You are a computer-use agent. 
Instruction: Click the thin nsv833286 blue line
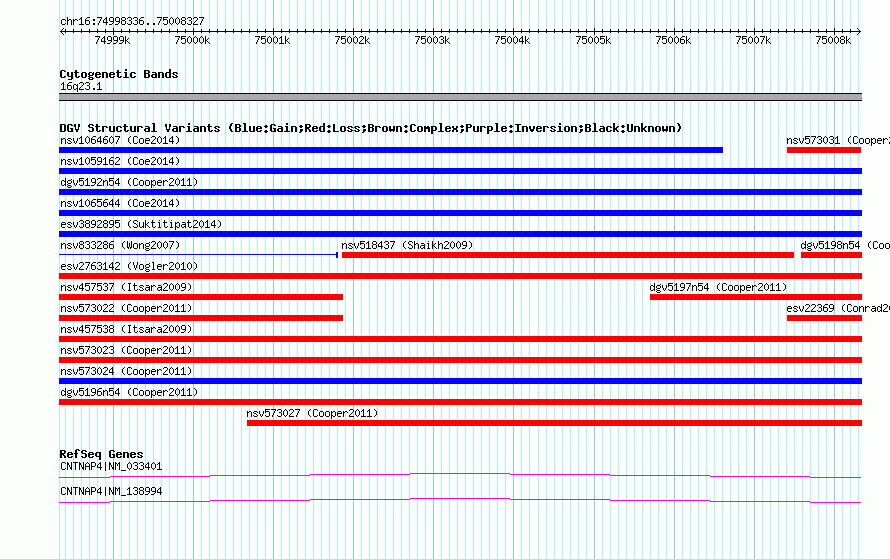point(199,255)
